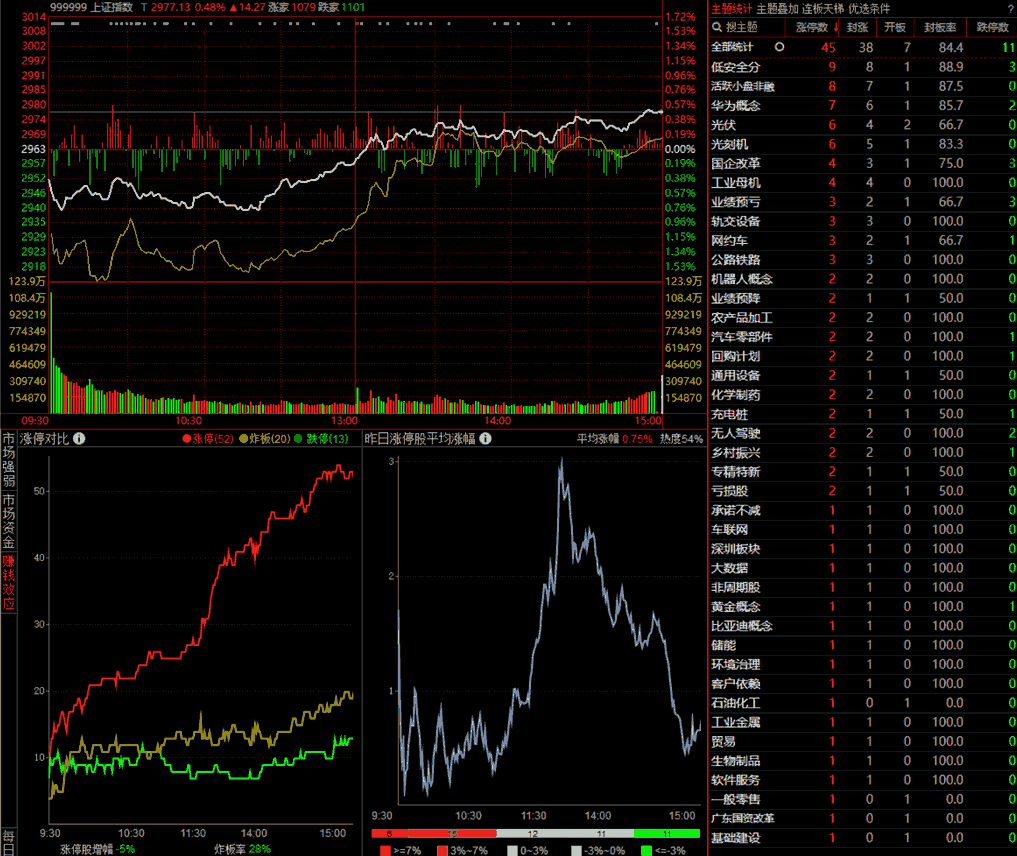This screenshot has height=856, width=1017.
Task: Click the 热度54% label
Action: click(681, 439)
